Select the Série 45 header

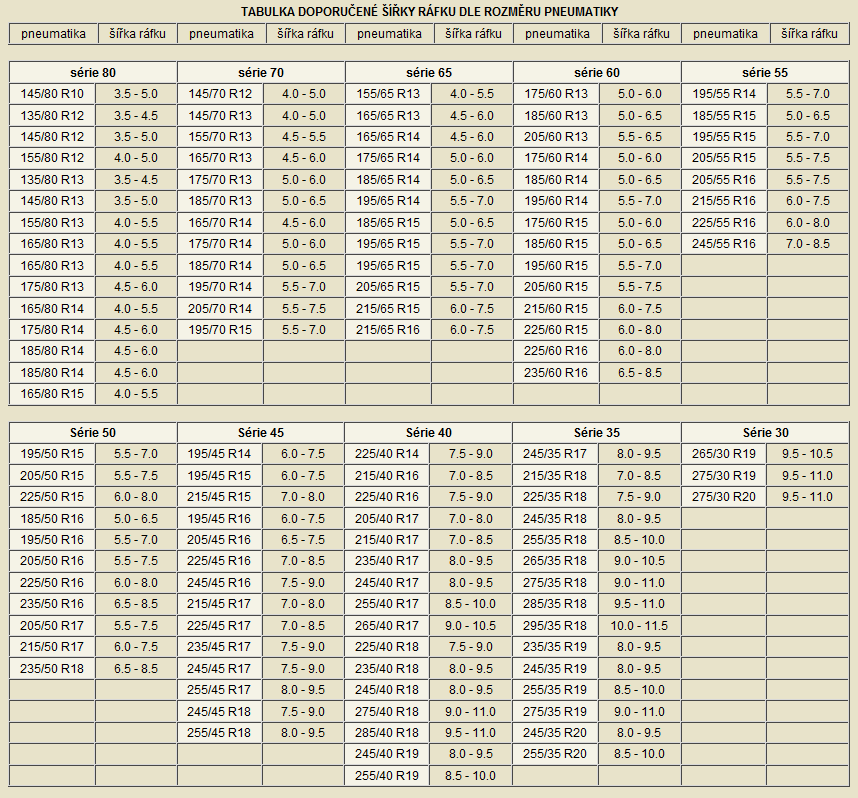point(261,432)
